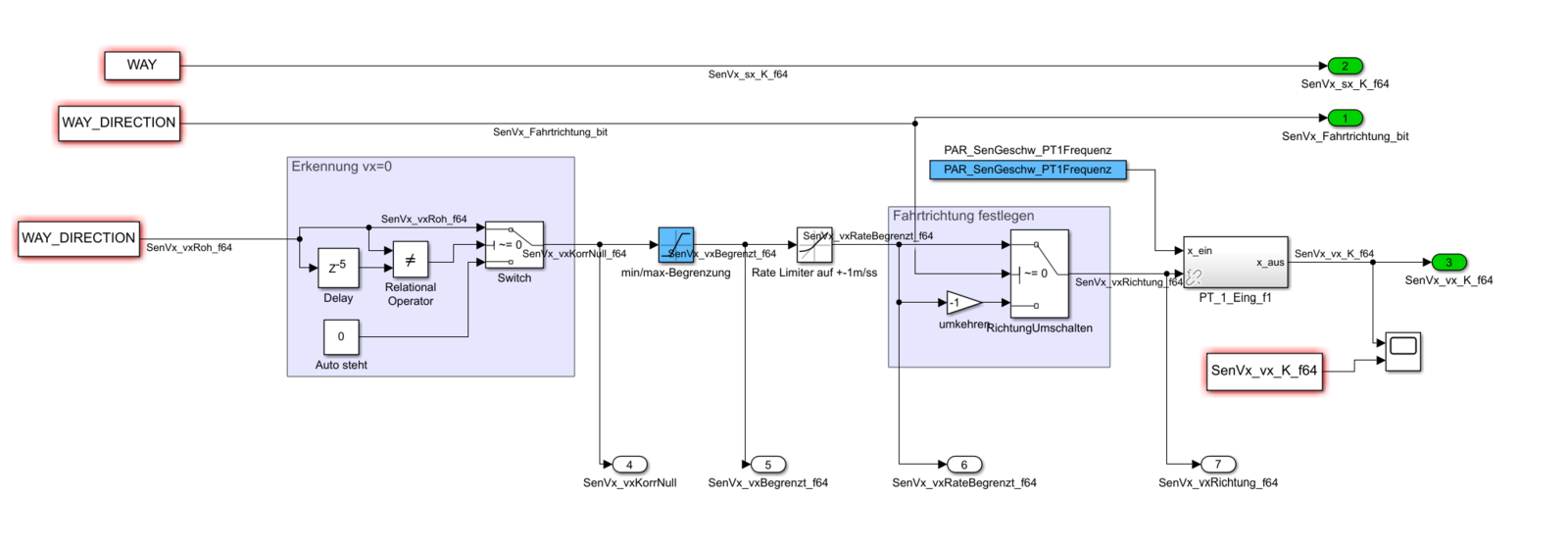The width and height of the screenshot is (1568, 549).
Task: Select the Switch block in Erkennung area
Action: 514,245
